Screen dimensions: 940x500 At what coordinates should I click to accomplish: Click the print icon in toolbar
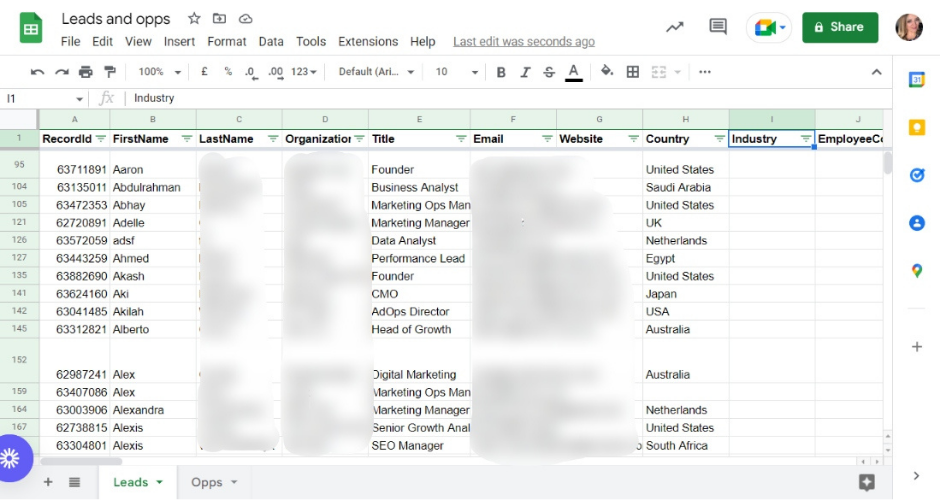(x=86, y=72)
